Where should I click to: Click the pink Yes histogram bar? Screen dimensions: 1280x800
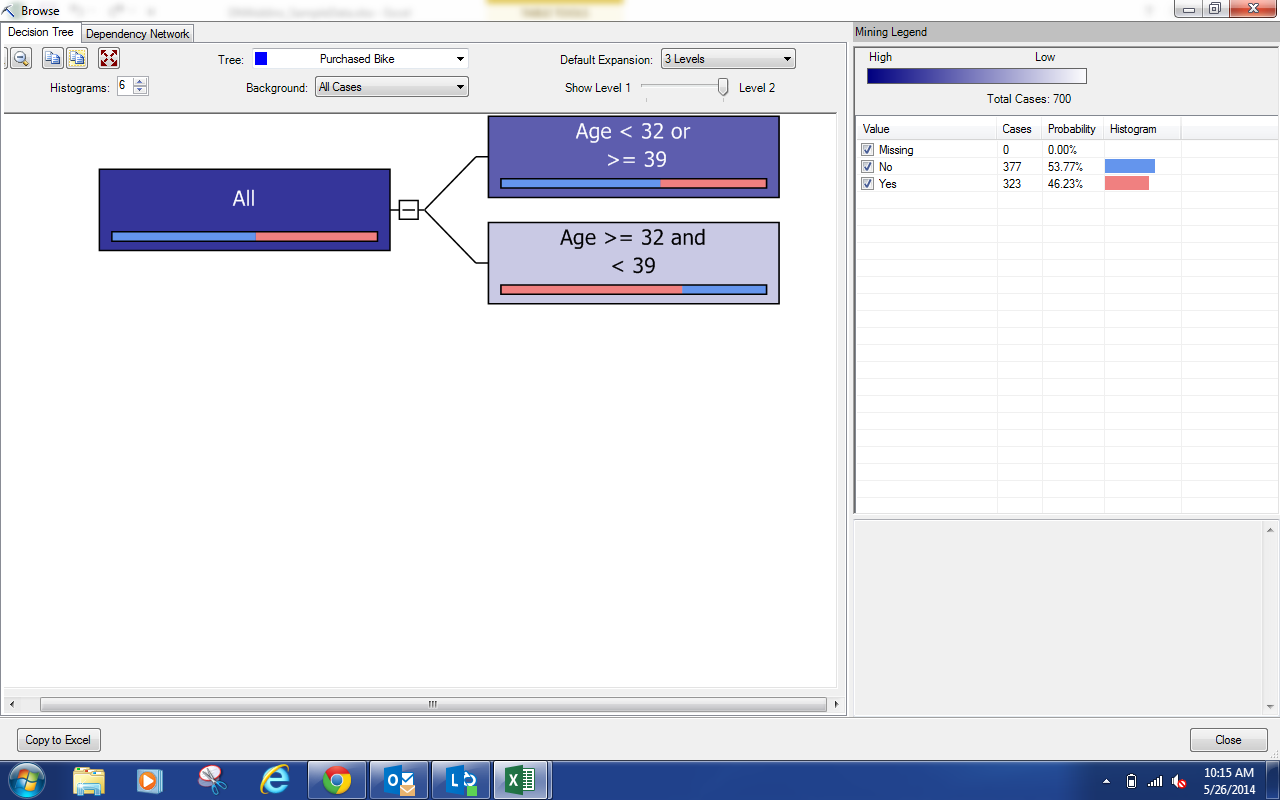coord(1126,183)
